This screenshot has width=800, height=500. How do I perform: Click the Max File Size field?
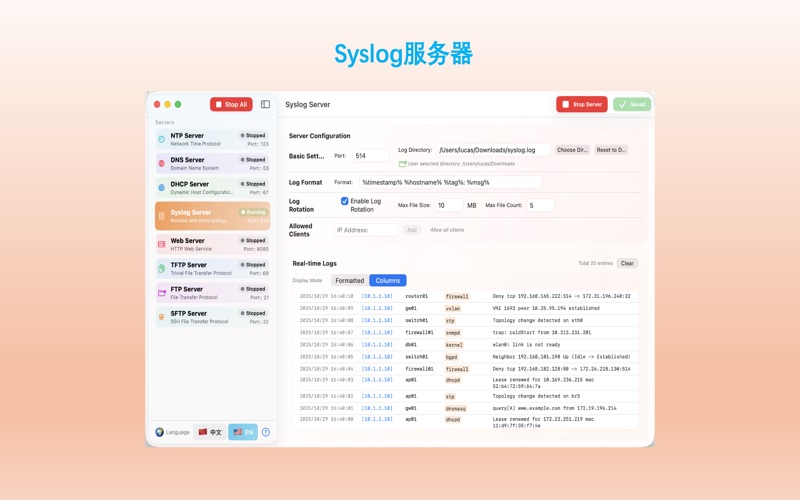click(x=449, y=205)
